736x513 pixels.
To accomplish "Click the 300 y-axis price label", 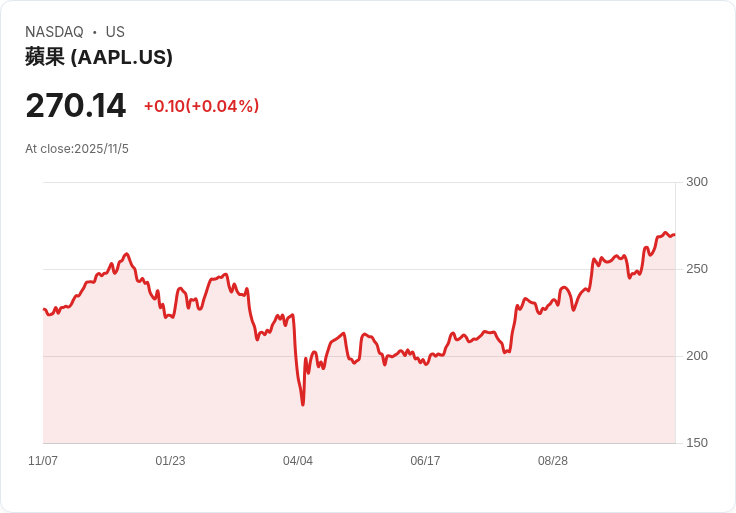I will [x=697, y=182].
